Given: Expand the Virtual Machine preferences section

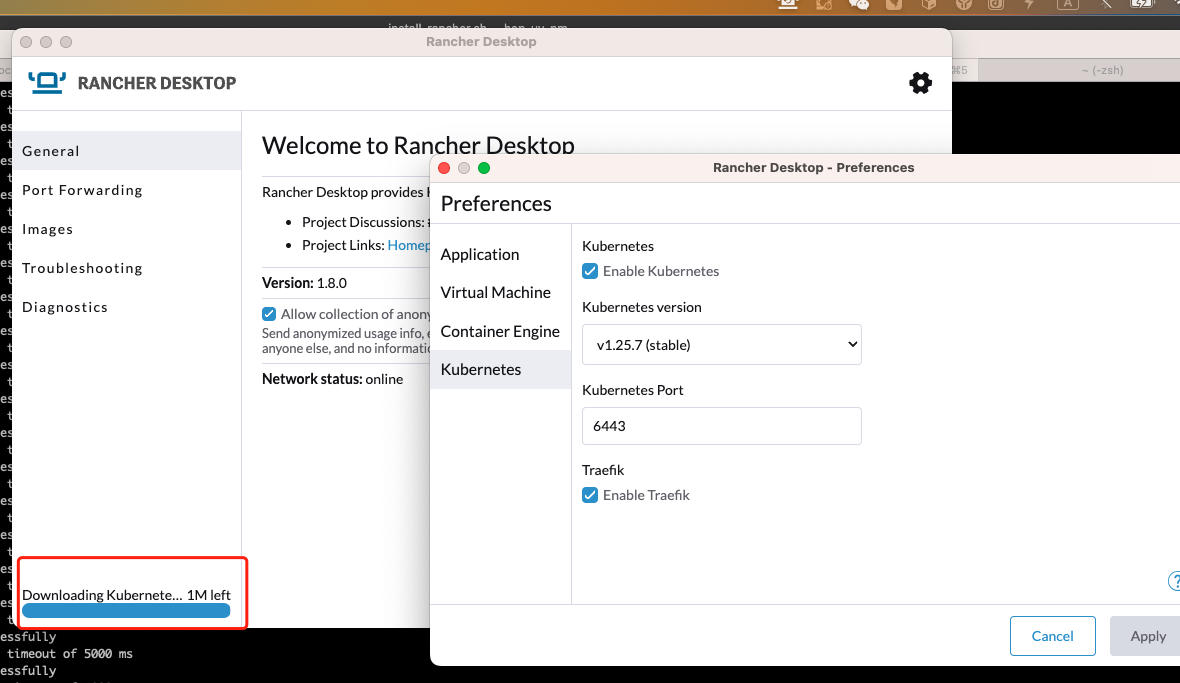Looking at the screenshot, I should click(496, 292).
